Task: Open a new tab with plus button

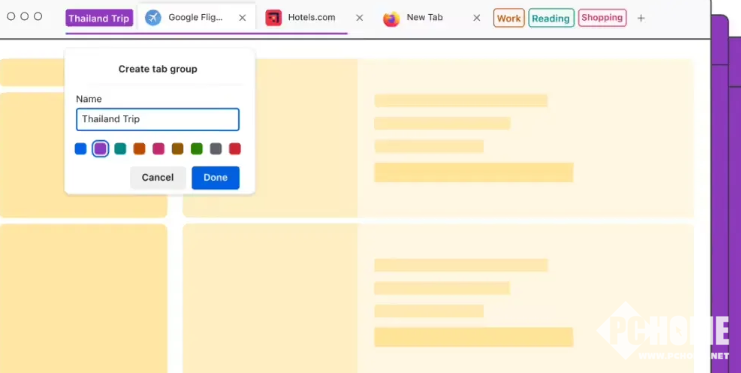Action: tap(641, 18)
